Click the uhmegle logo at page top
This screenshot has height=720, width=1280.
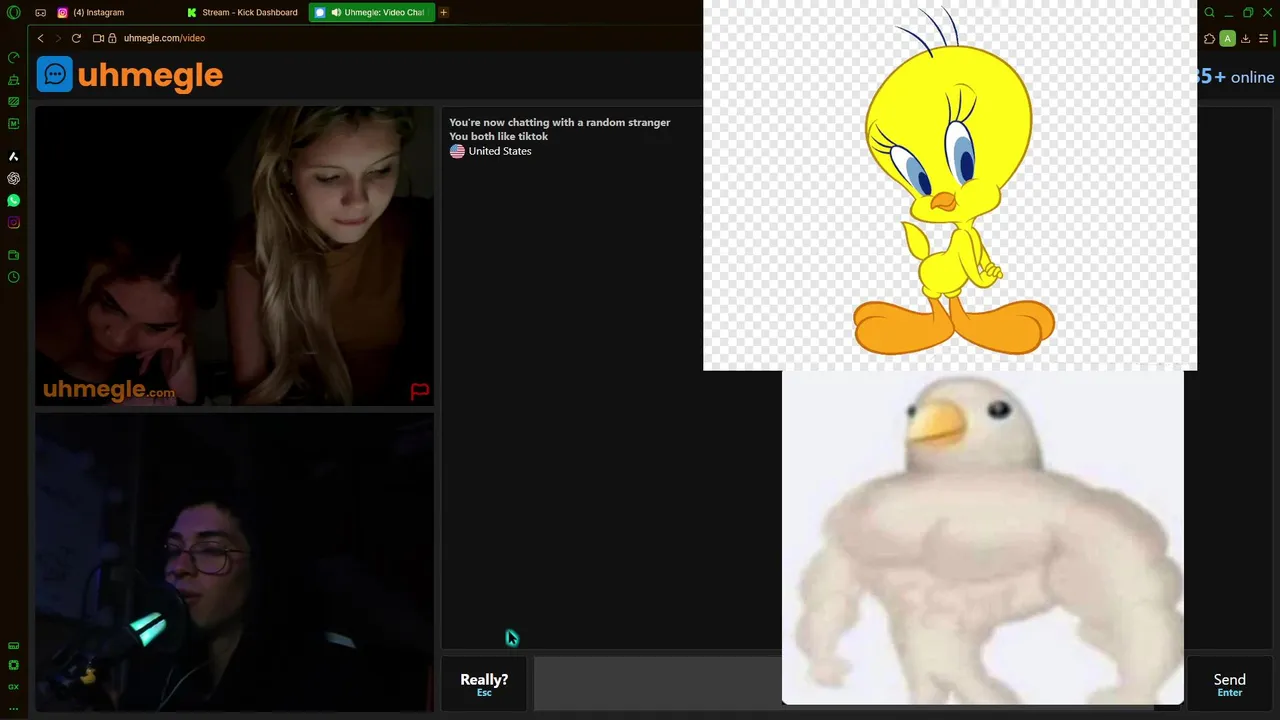(x=130, y=75)
